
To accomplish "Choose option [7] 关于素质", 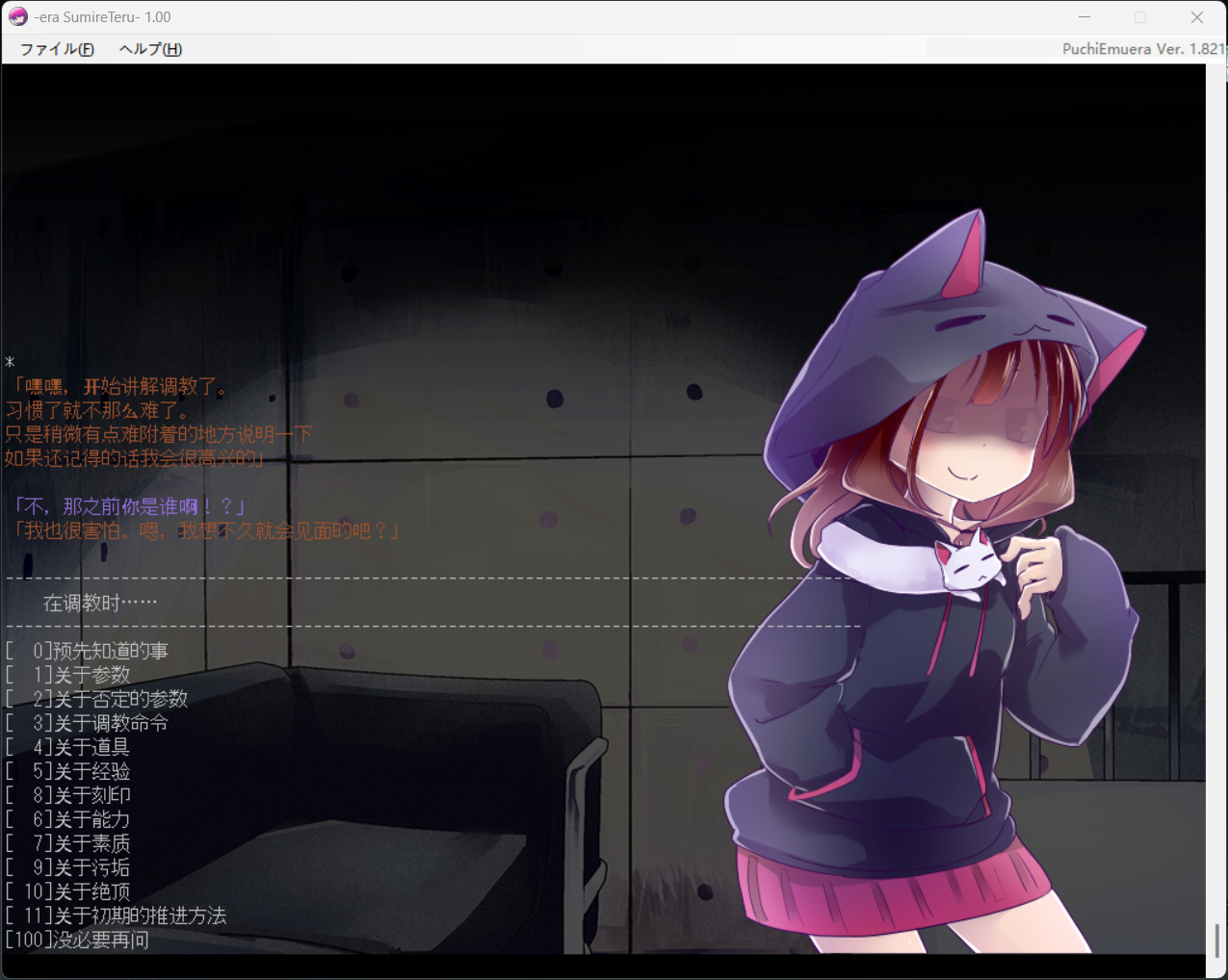I will click(x=67, y=843).
